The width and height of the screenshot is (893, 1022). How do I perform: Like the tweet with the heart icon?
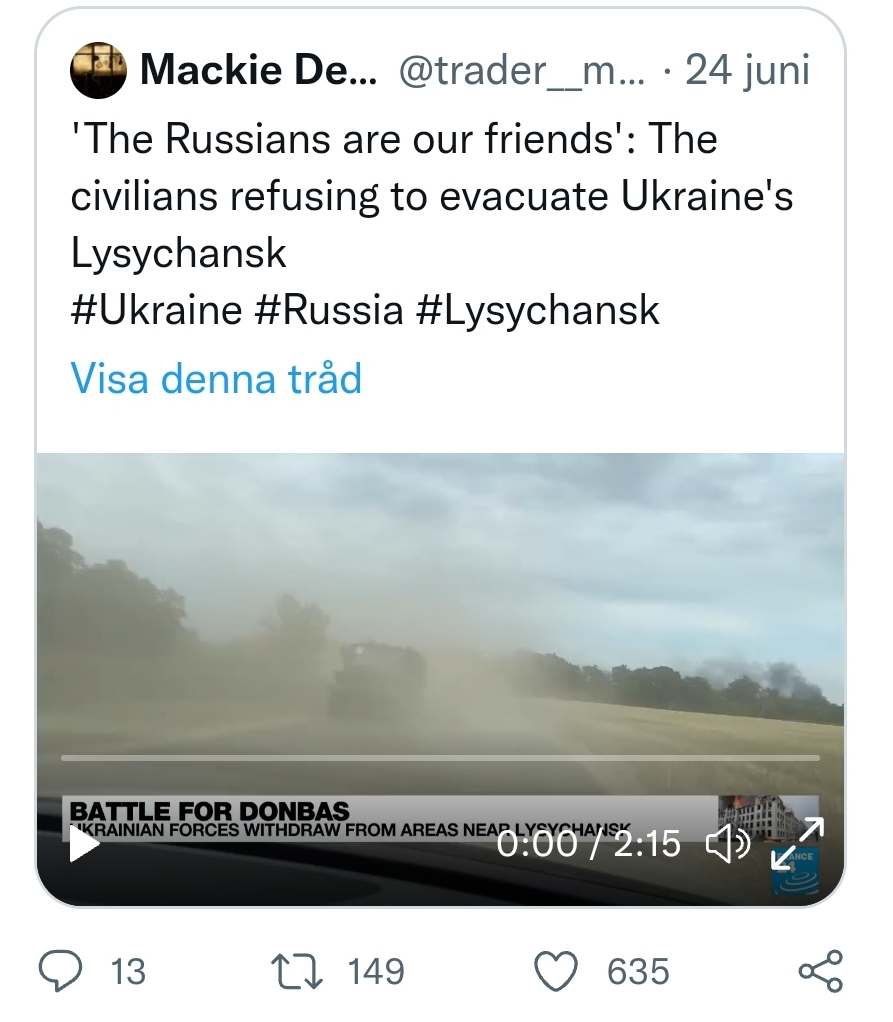click(x=557, y=970)
